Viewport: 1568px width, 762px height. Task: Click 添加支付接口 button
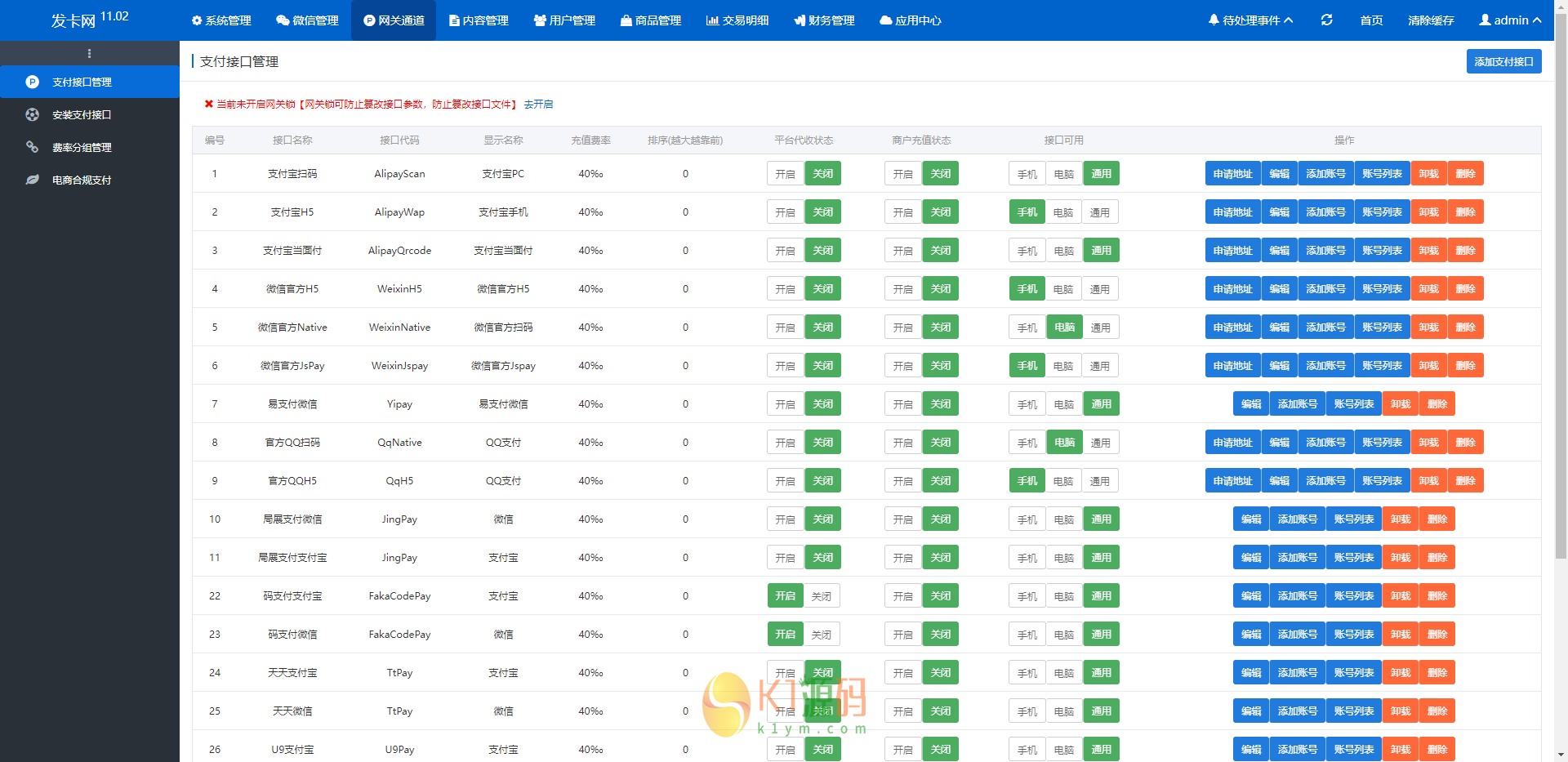tap(1503, 62)
